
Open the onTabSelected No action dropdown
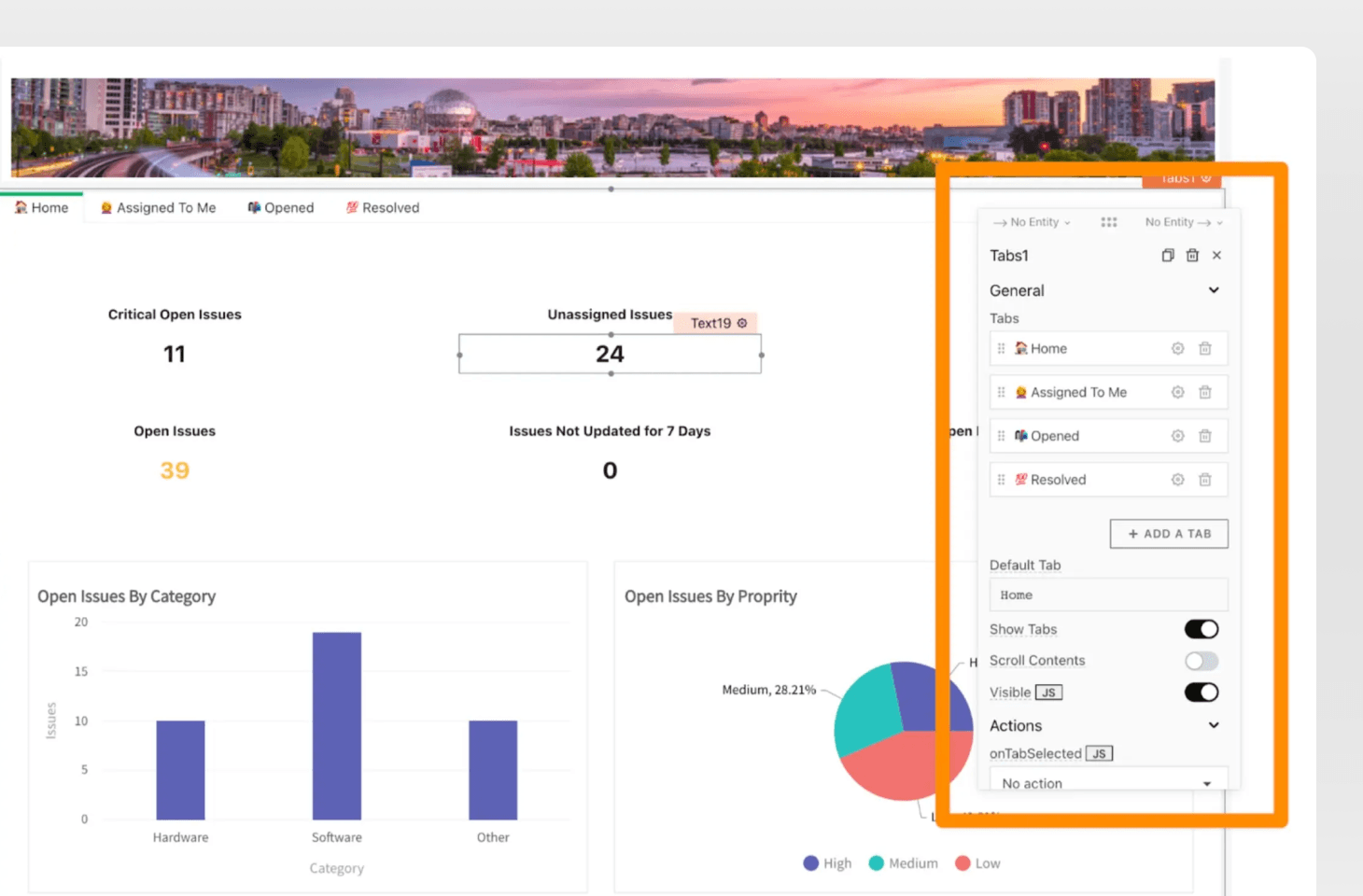click(x=1107, y=783)
